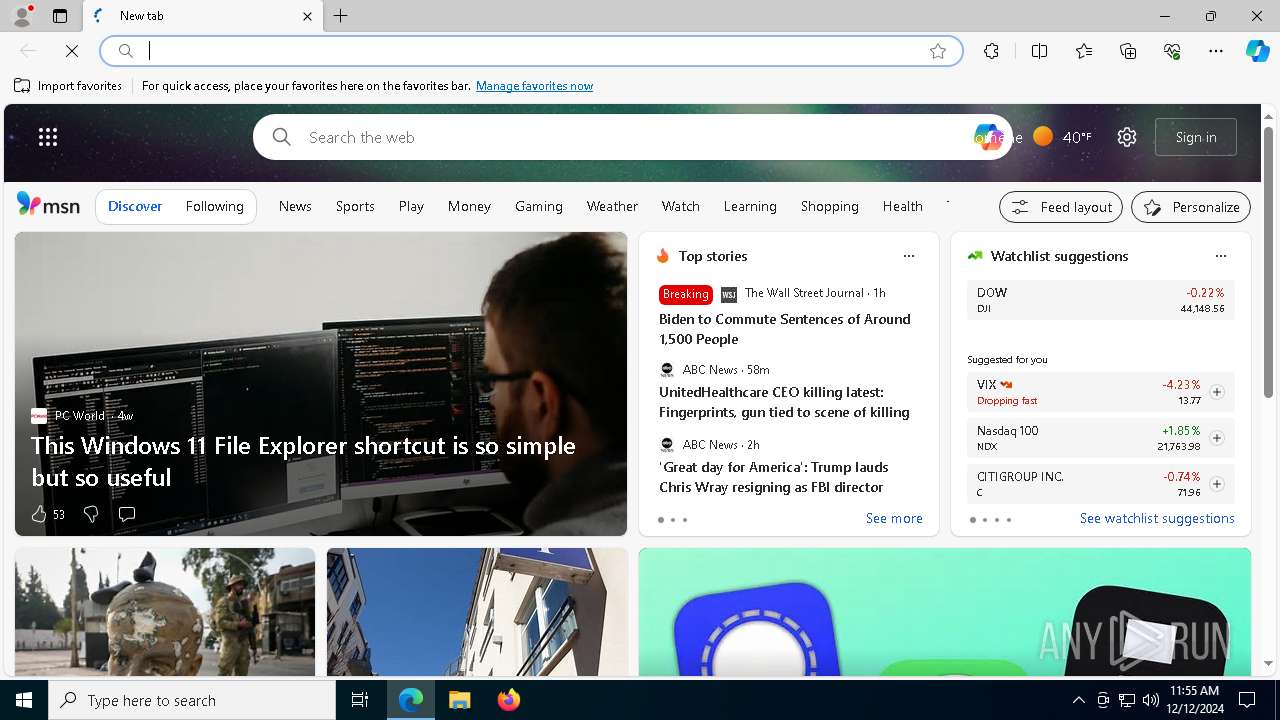This screenshot has width=1280, height=720.
Task: Open Collections icon in toolbar
Action: pos(1128,51)
